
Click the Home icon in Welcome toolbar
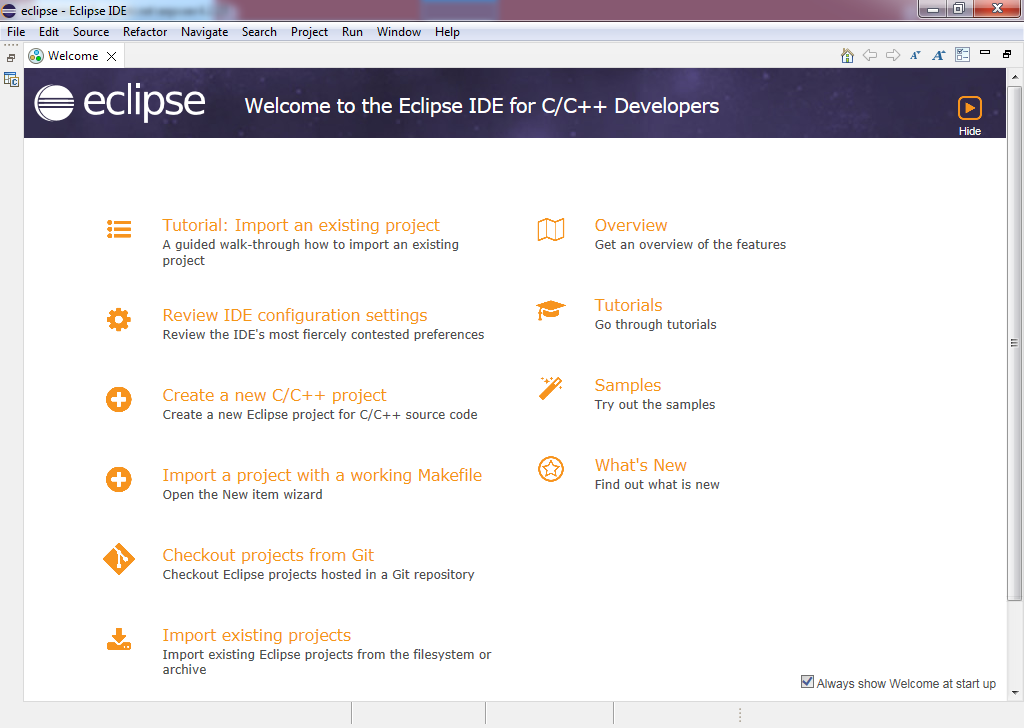point(847,56)
